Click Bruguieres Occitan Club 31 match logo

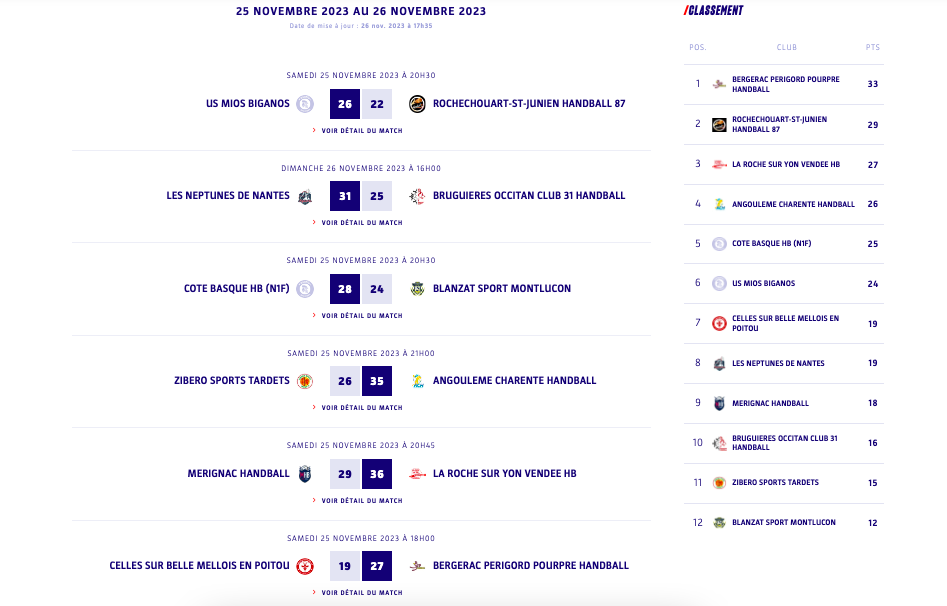pyautogui.click(x=417, y=196)
